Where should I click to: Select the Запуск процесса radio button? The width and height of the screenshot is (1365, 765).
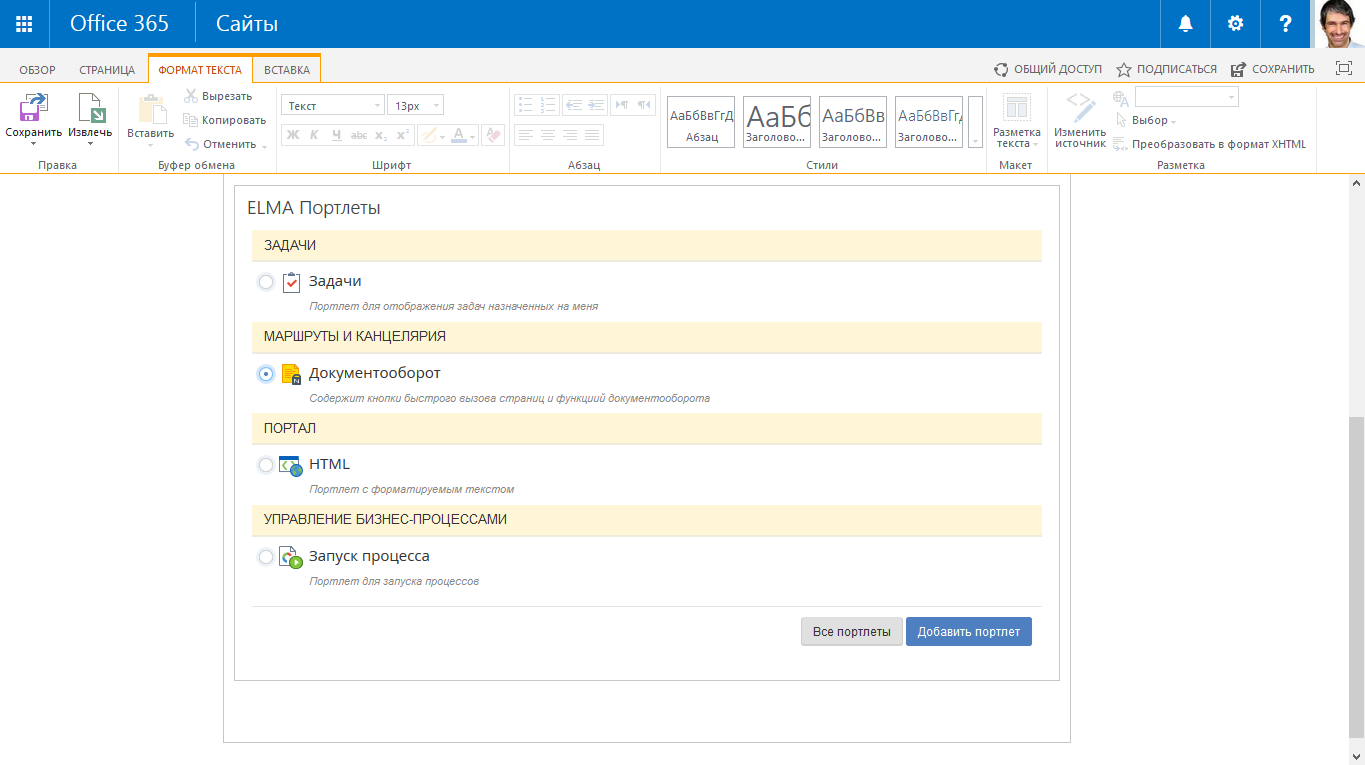pyautogui.click(x=266, y=557)
